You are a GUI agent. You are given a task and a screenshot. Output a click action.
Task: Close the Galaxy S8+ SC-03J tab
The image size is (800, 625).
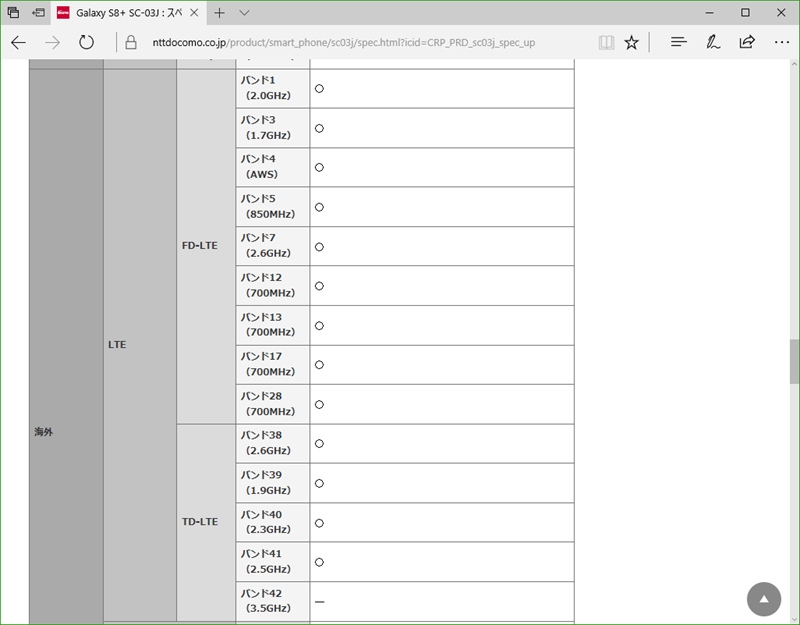click(x=194, y=13)
